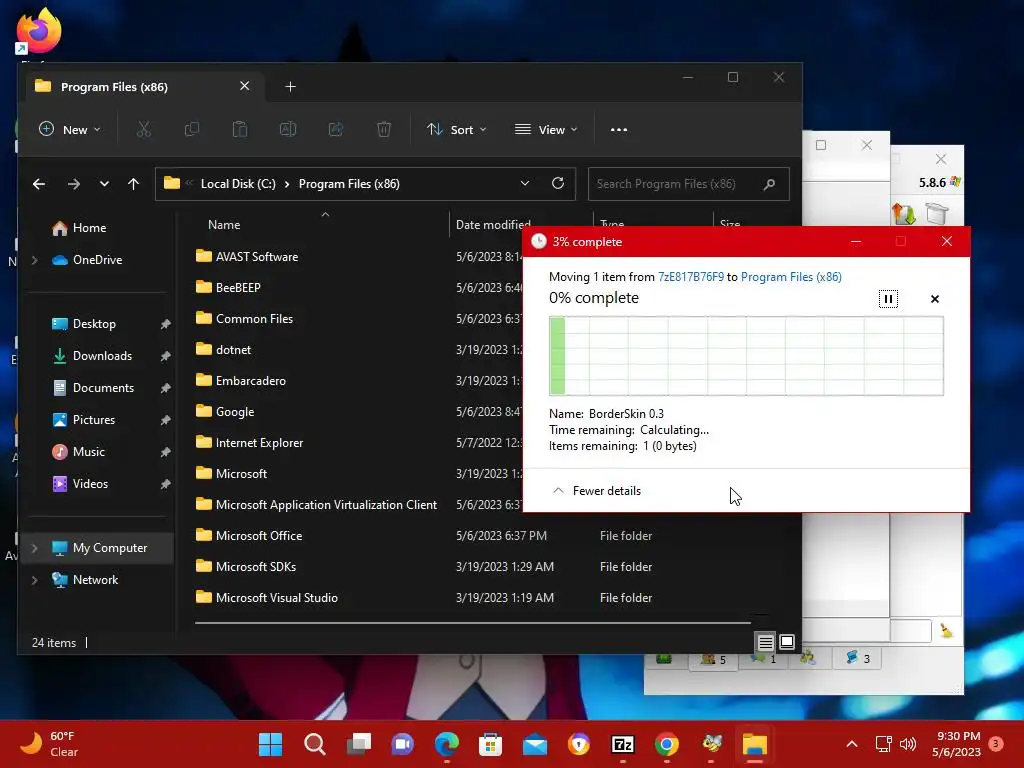Launch Microsoft Edge from taskbar
Viewport: 1024px width, 768px height.
click(x=447, y=744)
